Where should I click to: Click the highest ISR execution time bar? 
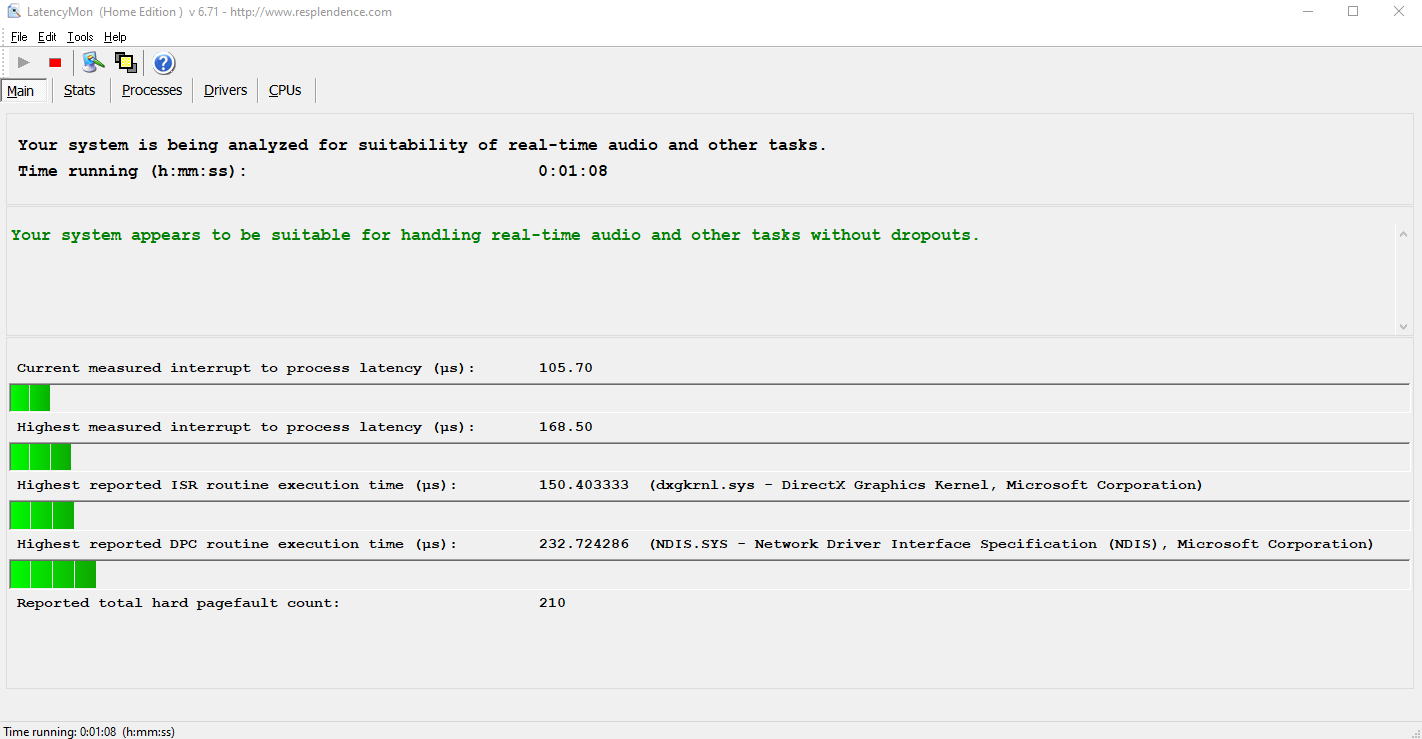pos(709,515)
